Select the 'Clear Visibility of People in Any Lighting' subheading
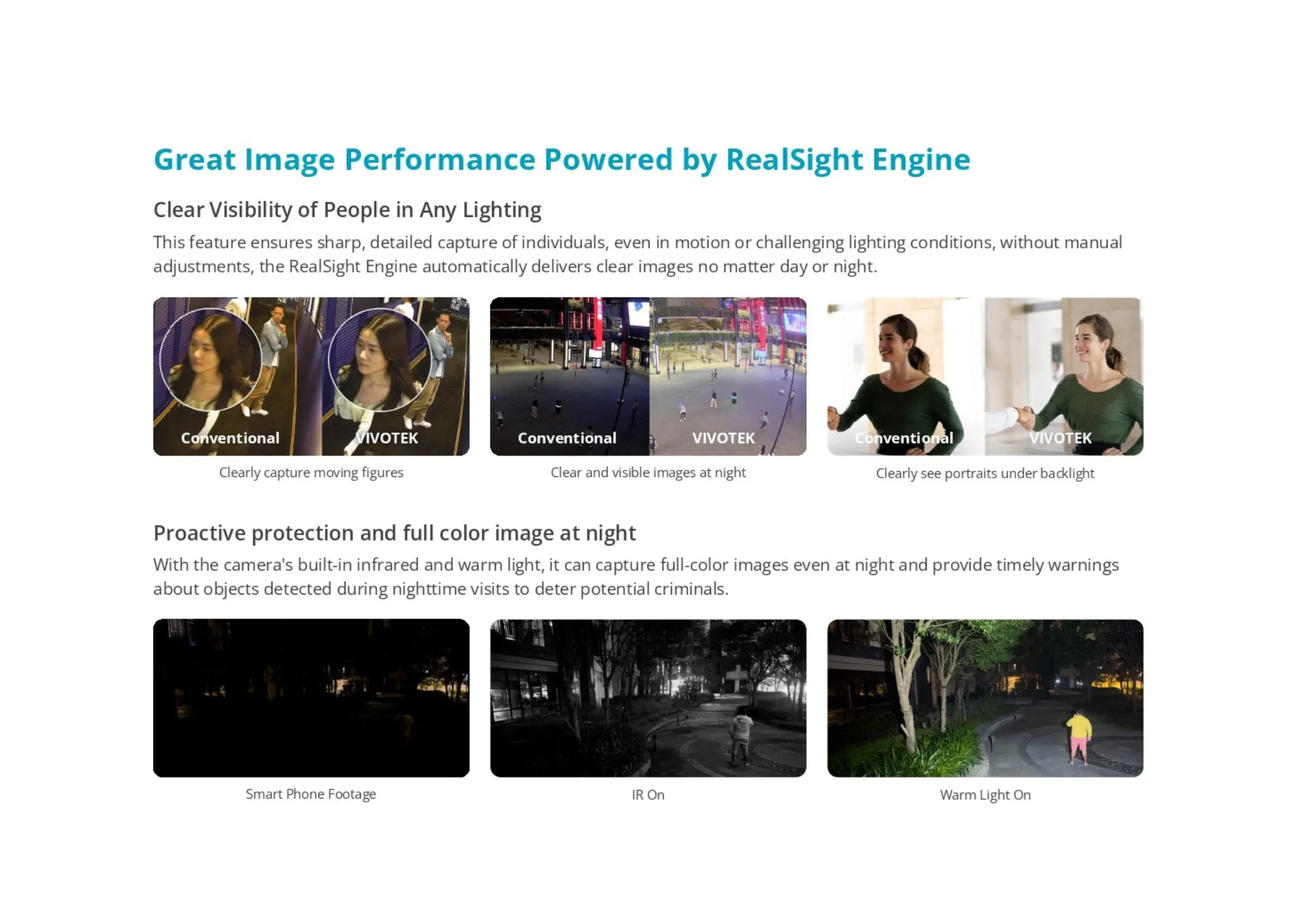Image resolution: width=1307 pixels, height=924 pixels. pos(347,210)
